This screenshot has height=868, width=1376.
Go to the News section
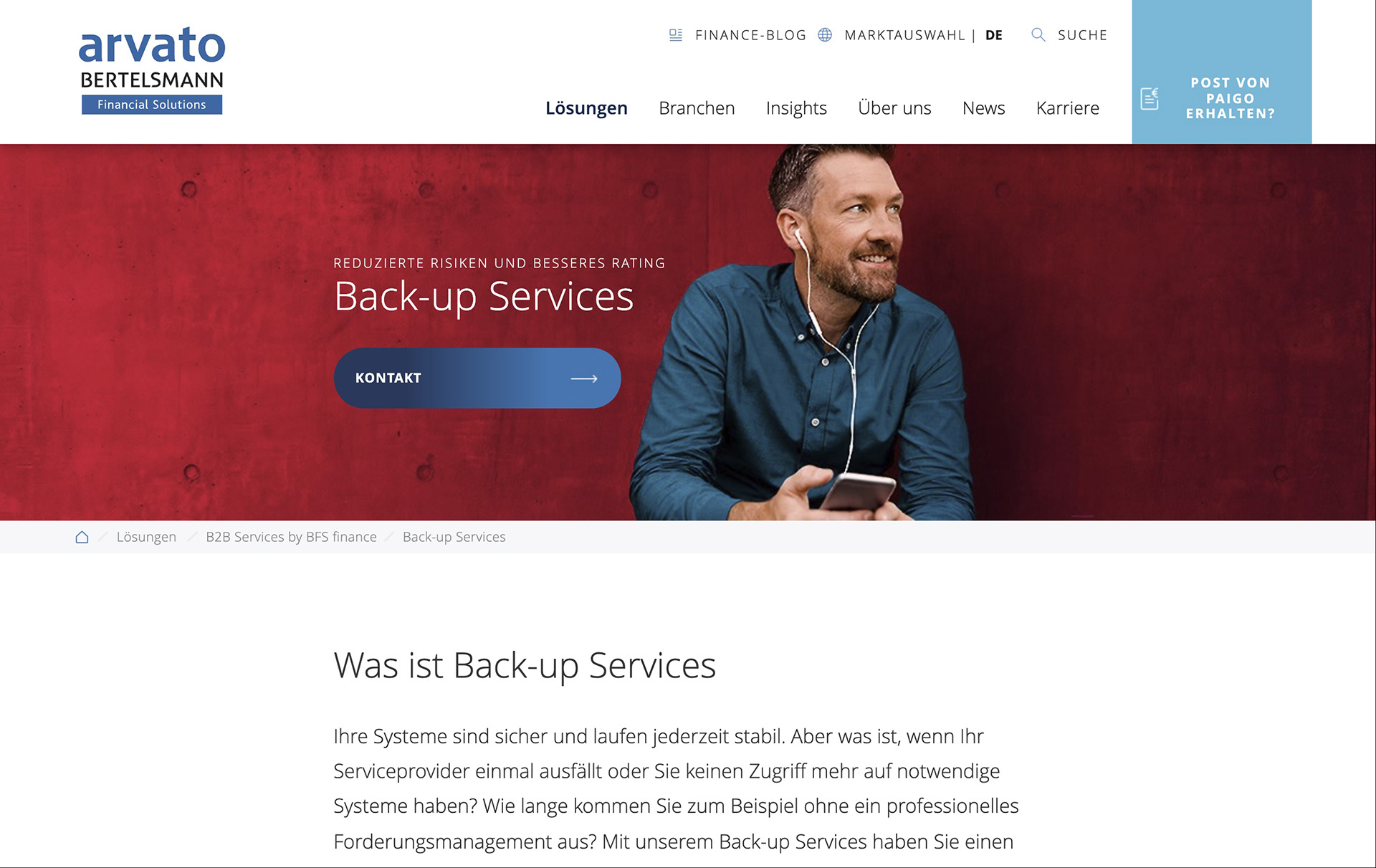coord(983,108)
